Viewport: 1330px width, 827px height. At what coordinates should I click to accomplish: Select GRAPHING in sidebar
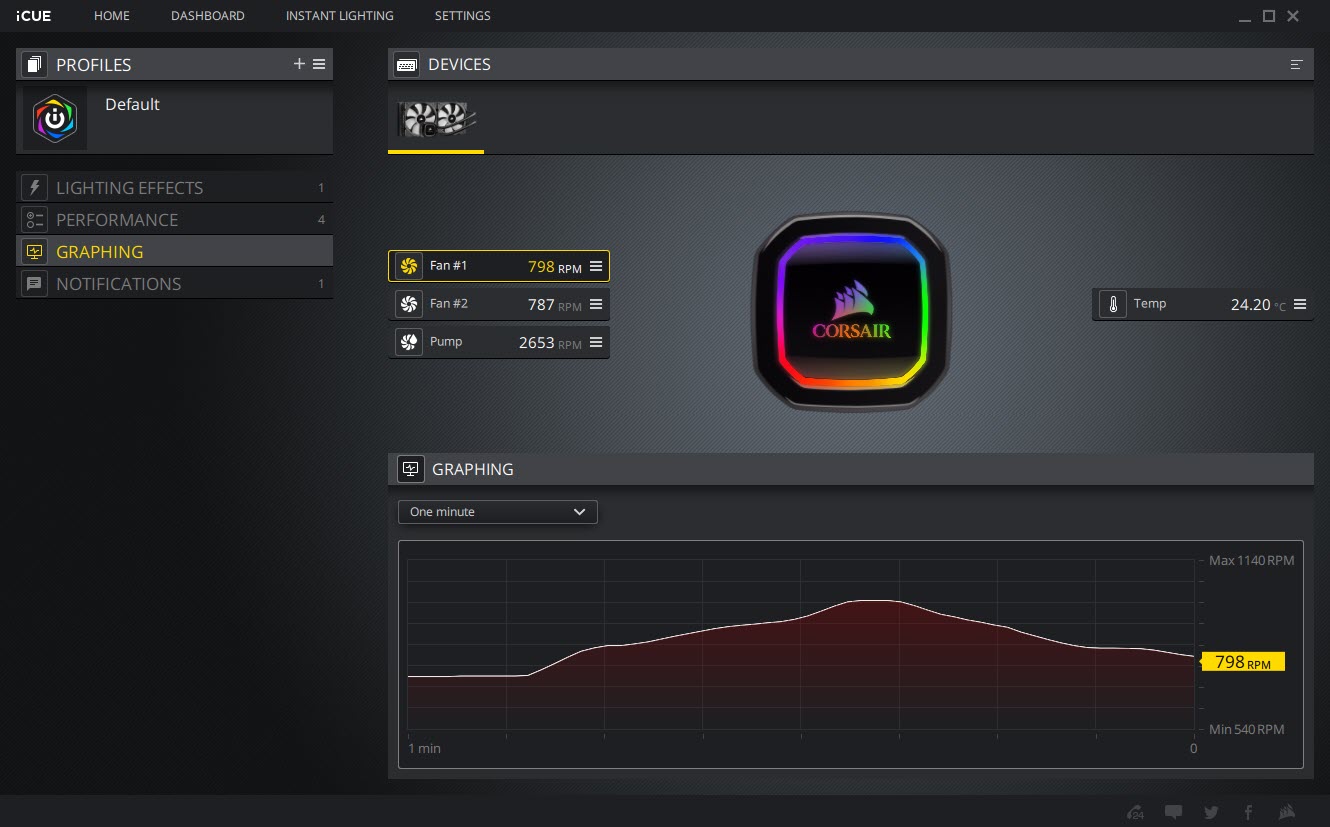(x=175, y=252)
